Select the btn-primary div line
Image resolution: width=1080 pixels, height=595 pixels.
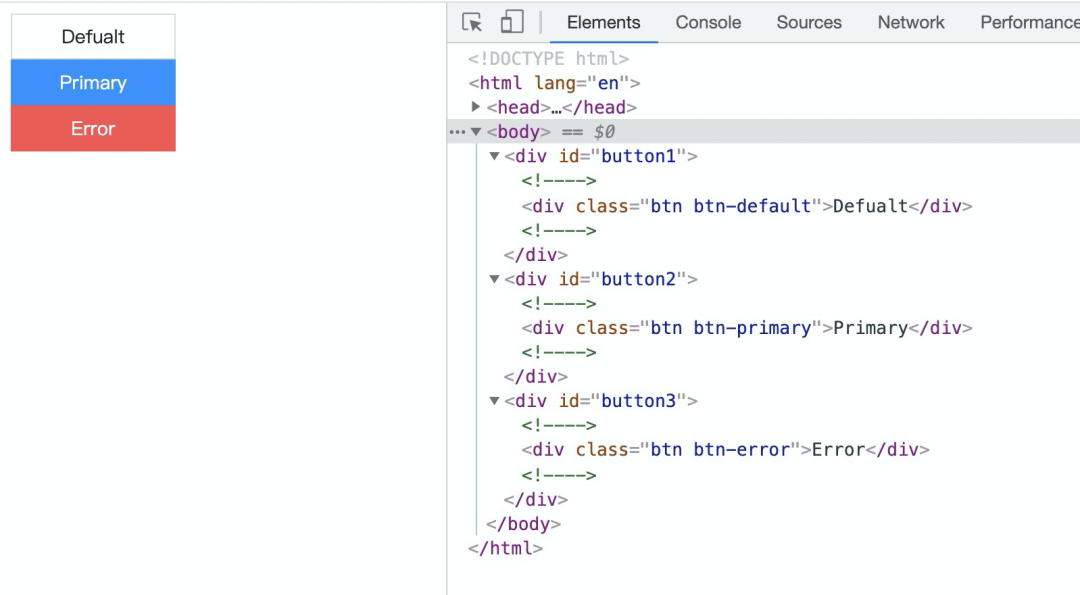(x=746, y=328)
